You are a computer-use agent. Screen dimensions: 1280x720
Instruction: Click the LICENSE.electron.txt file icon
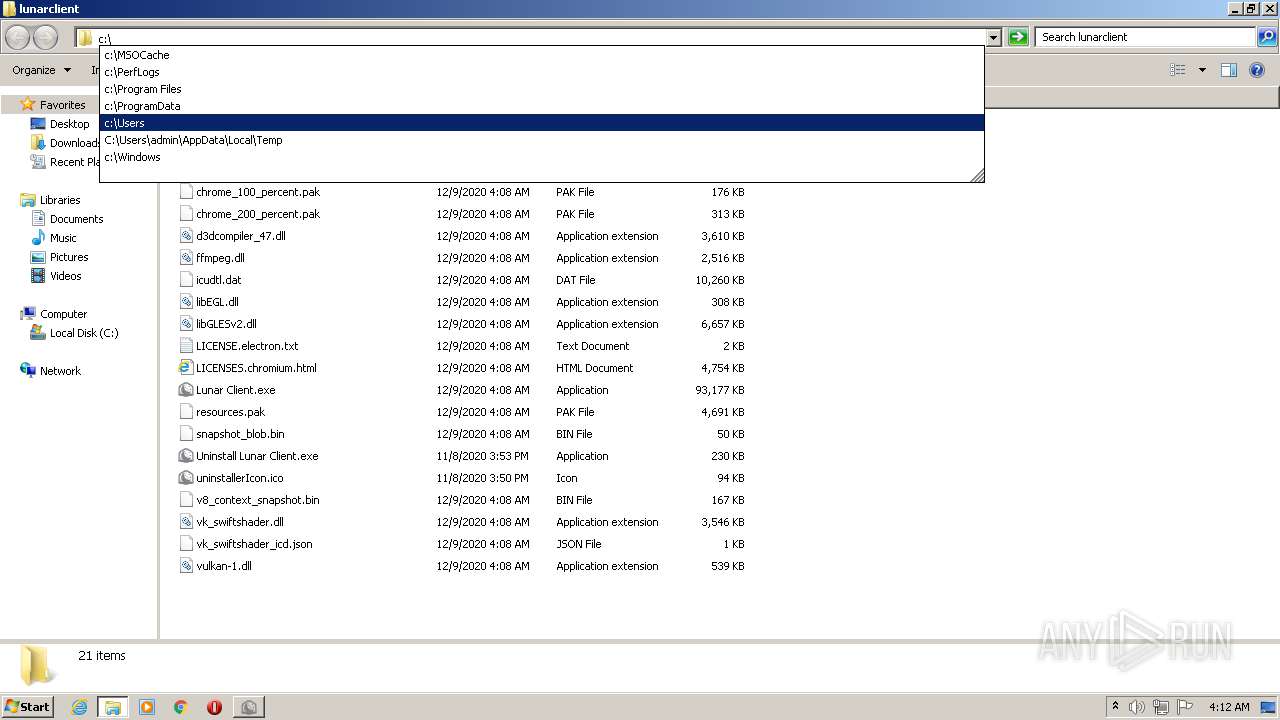point(186,346)
